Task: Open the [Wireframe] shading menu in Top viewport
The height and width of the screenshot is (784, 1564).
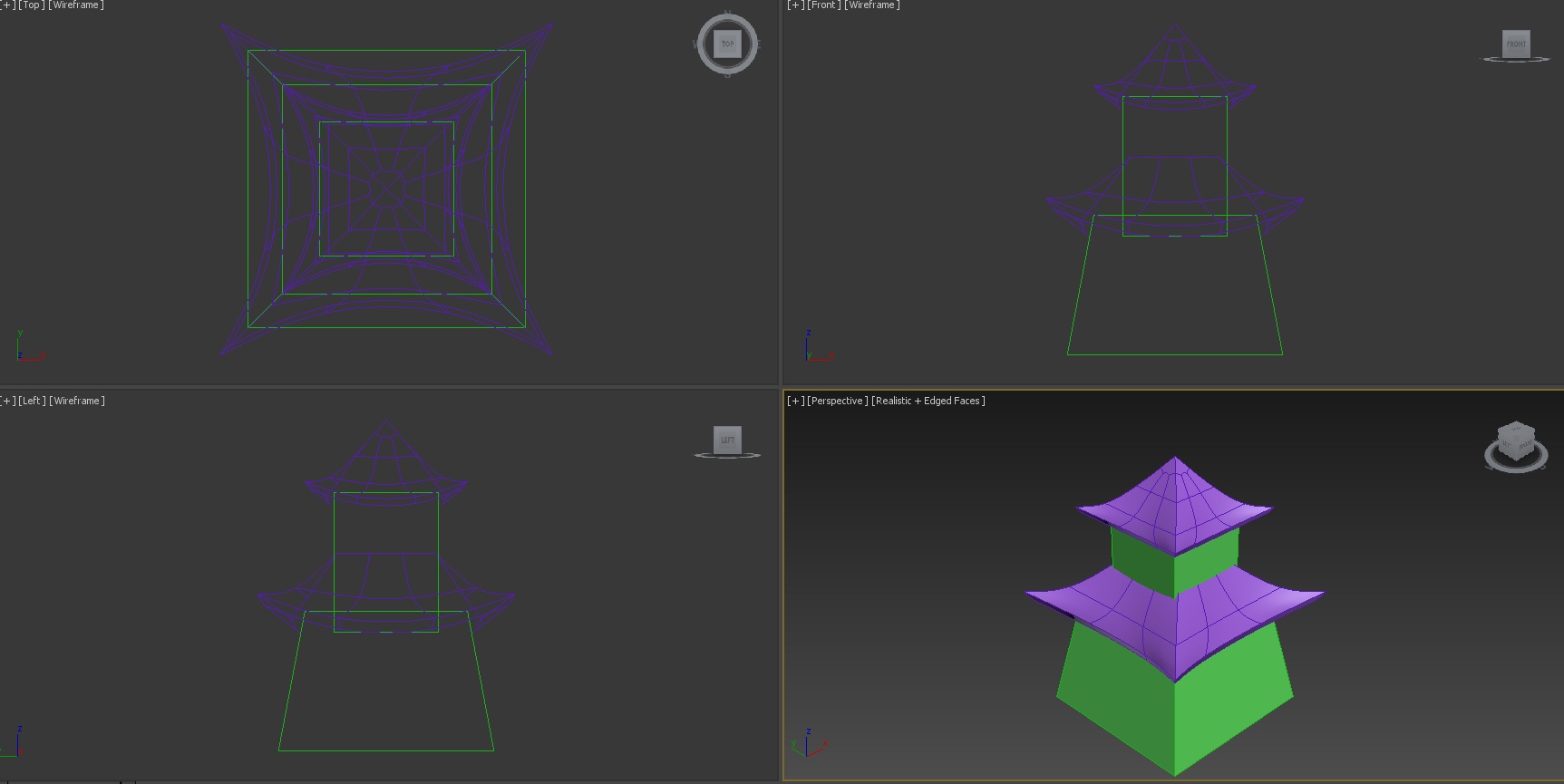Action: tap(77, 5)
